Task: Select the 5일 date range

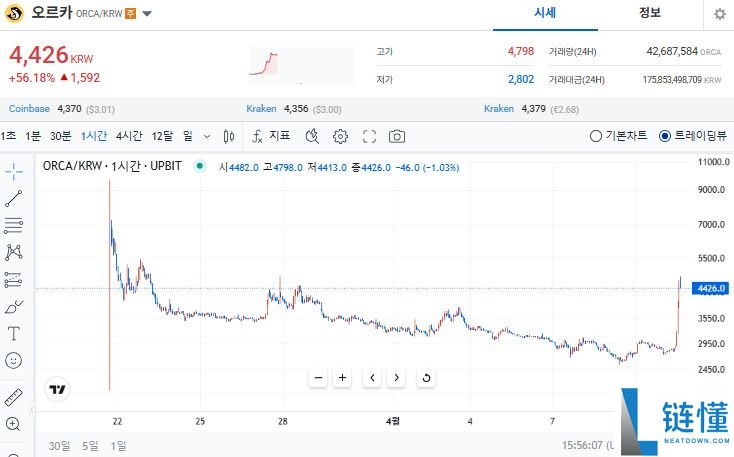Action: click(x=90, y=446)
